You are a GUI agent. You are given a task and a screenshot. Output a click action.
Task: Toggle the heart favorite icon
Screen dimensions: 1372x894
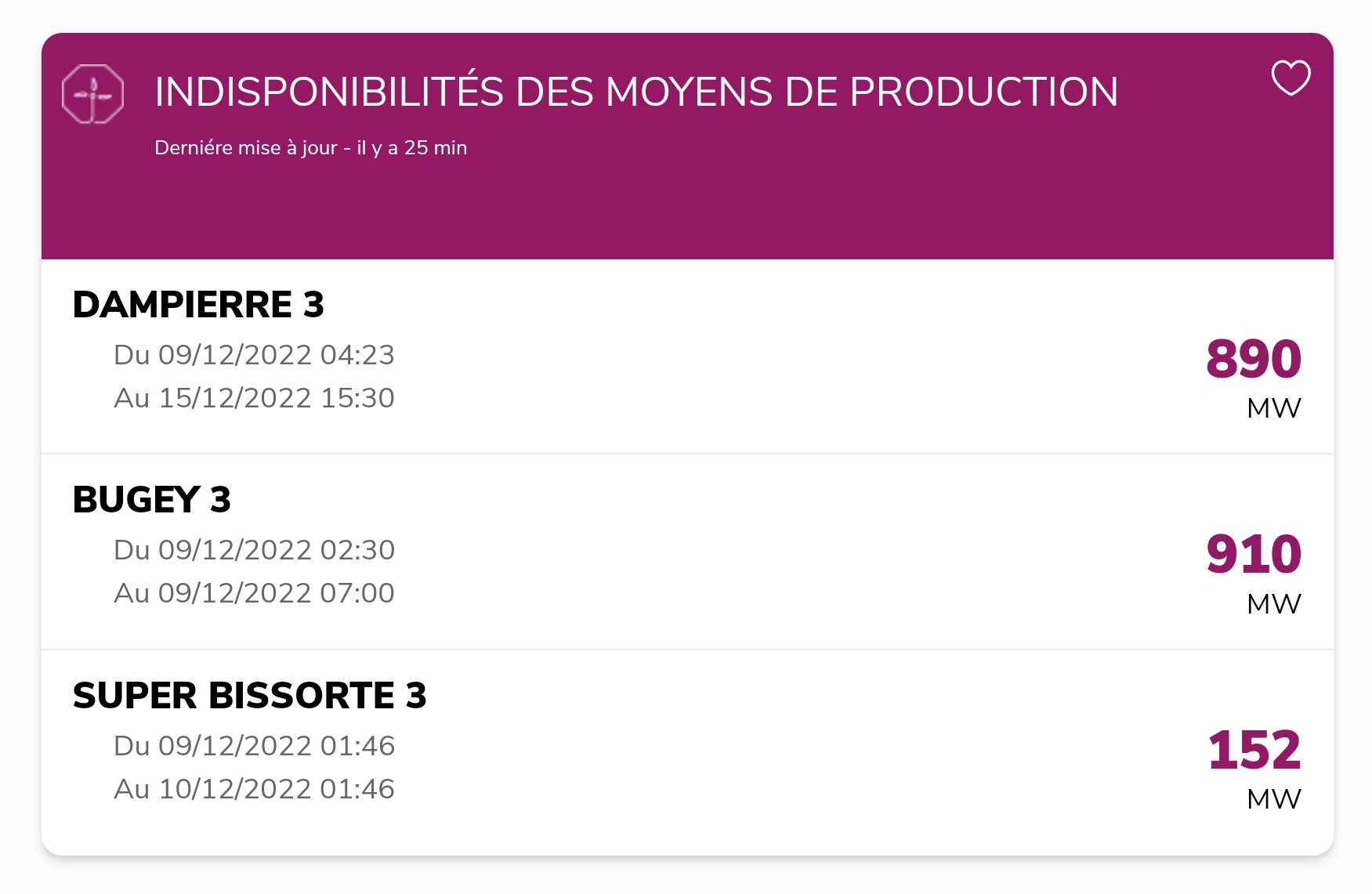point(1290,78)
